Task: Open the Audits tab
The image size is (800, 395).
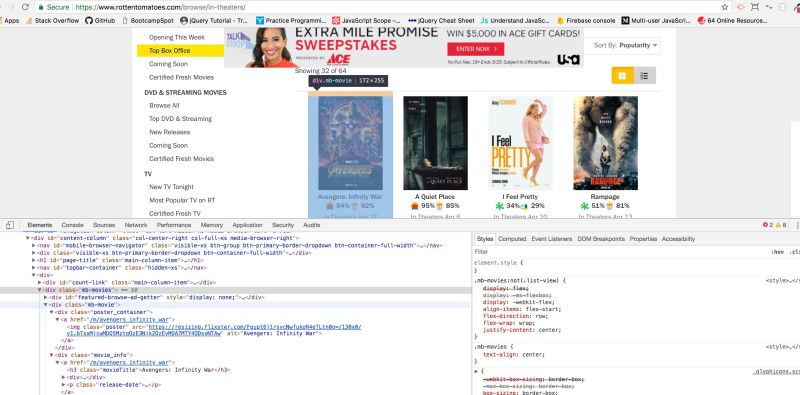Action: pyautogui.click(x=311, y=225)
